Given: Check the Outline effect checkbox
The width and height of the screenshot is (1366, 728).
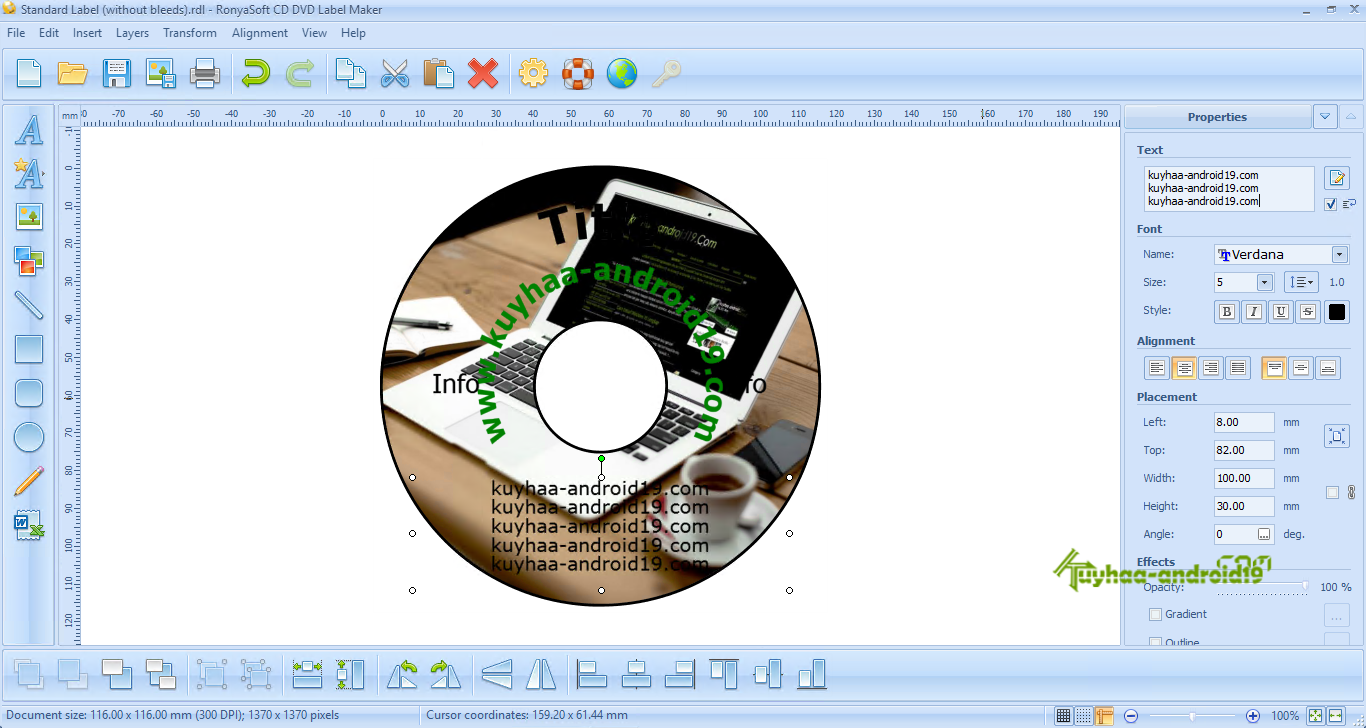Looking at the screenshot, I should [x=1155, y=641].
